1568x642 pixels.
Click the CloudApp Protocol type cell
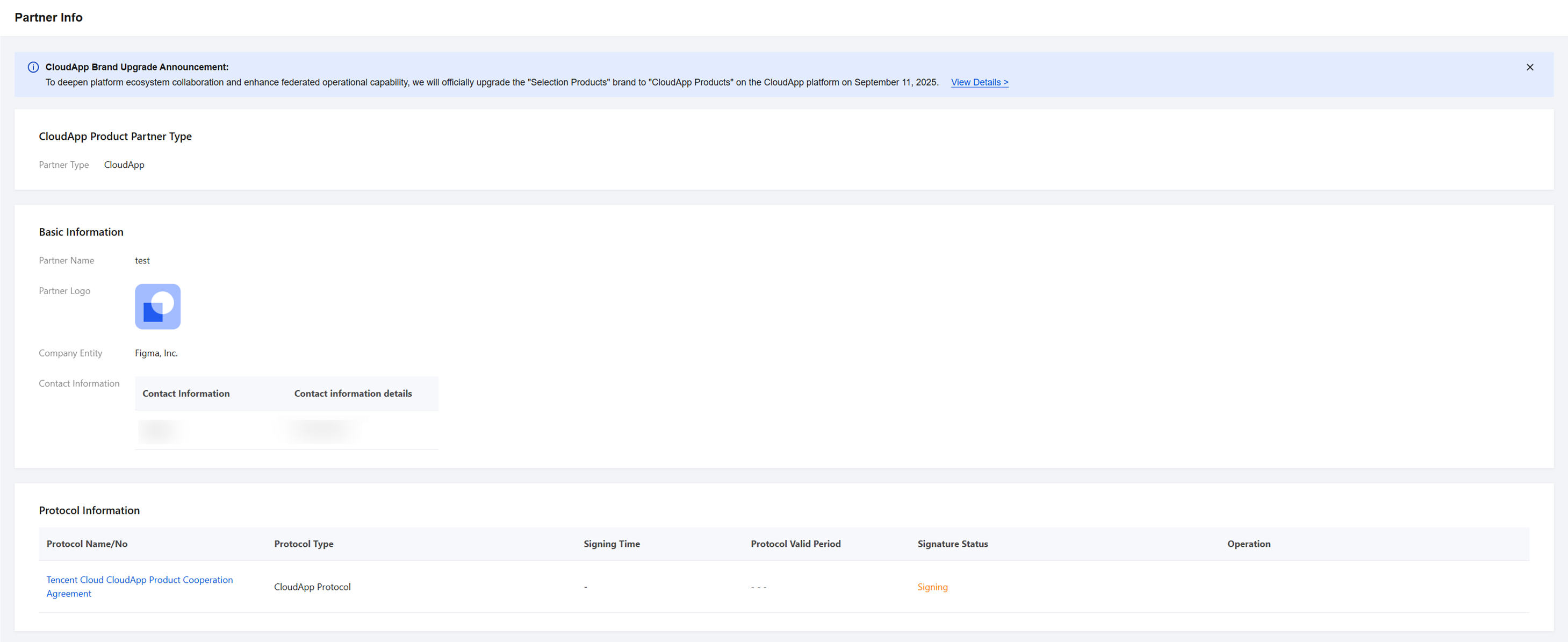tap(312, 587)
